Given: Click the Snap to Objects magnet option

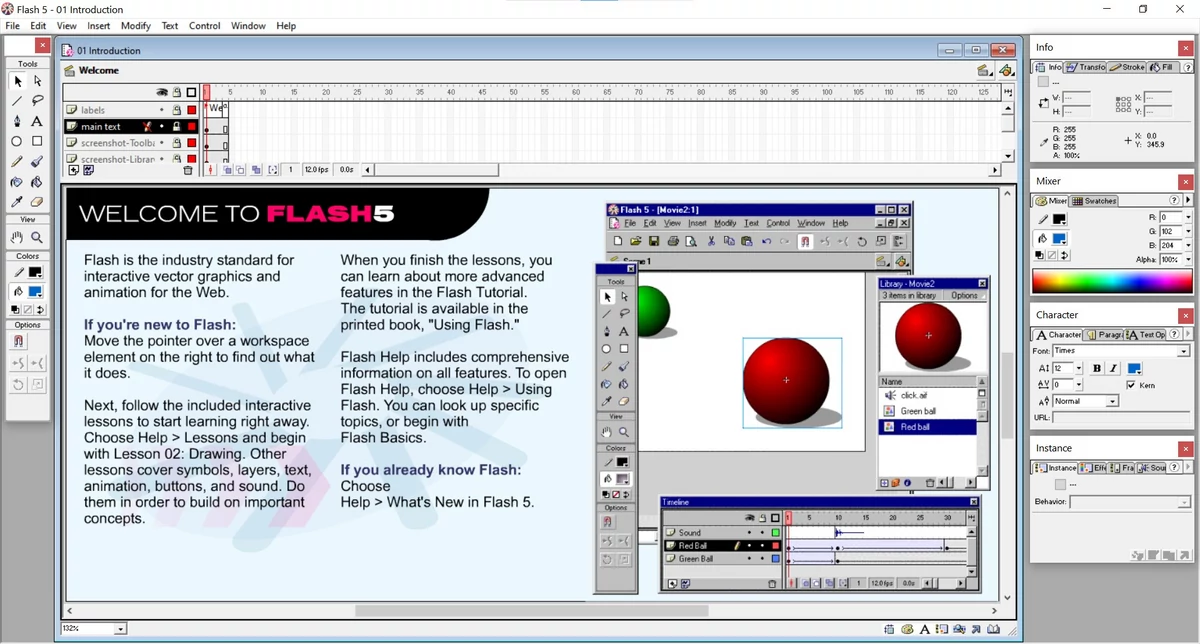Looking at the screenshot, I should (18, 341).
